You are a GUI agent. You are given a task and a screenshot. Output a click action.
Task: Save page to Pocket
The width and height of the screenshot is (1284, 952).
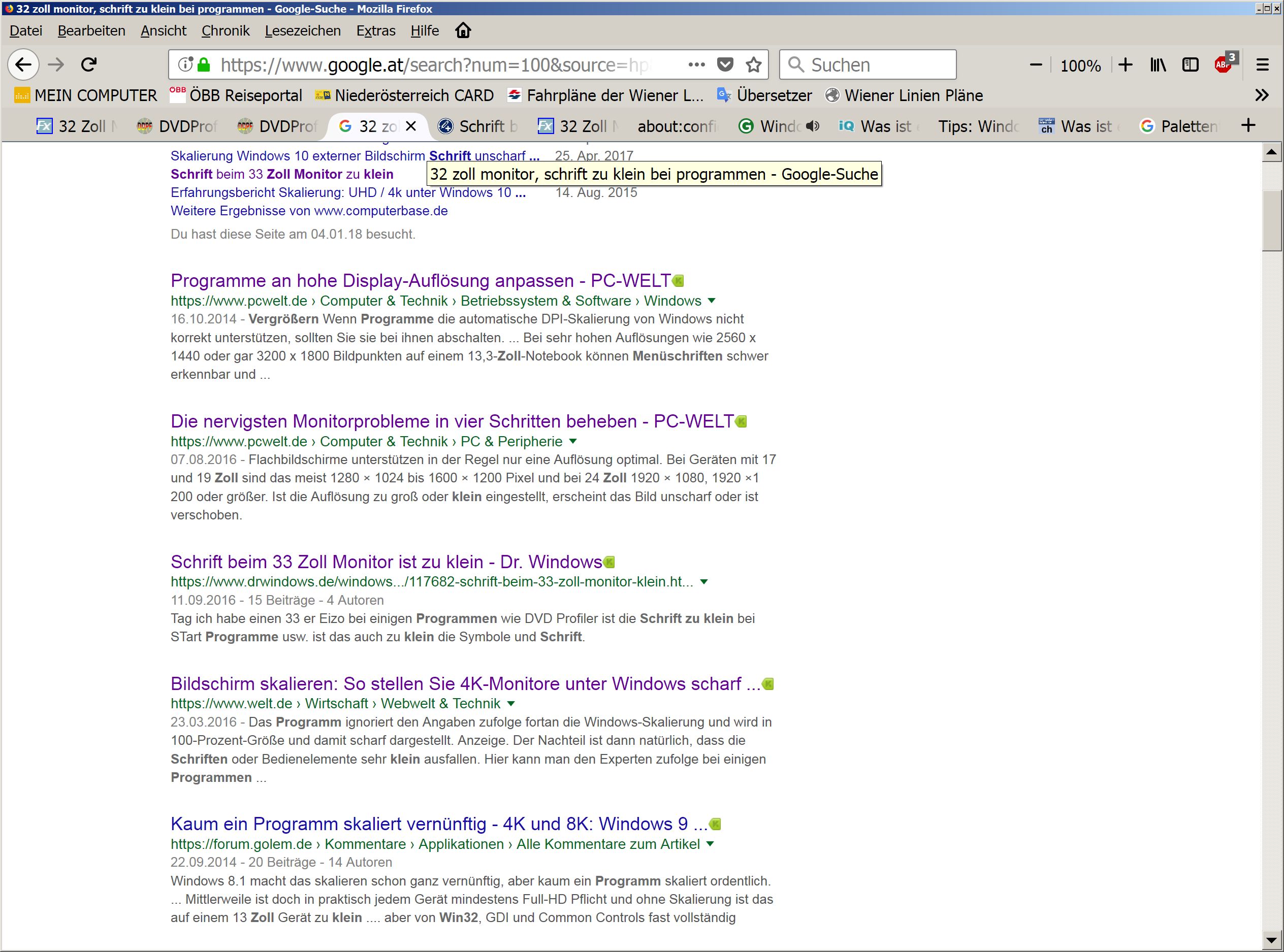pos(725,64)
